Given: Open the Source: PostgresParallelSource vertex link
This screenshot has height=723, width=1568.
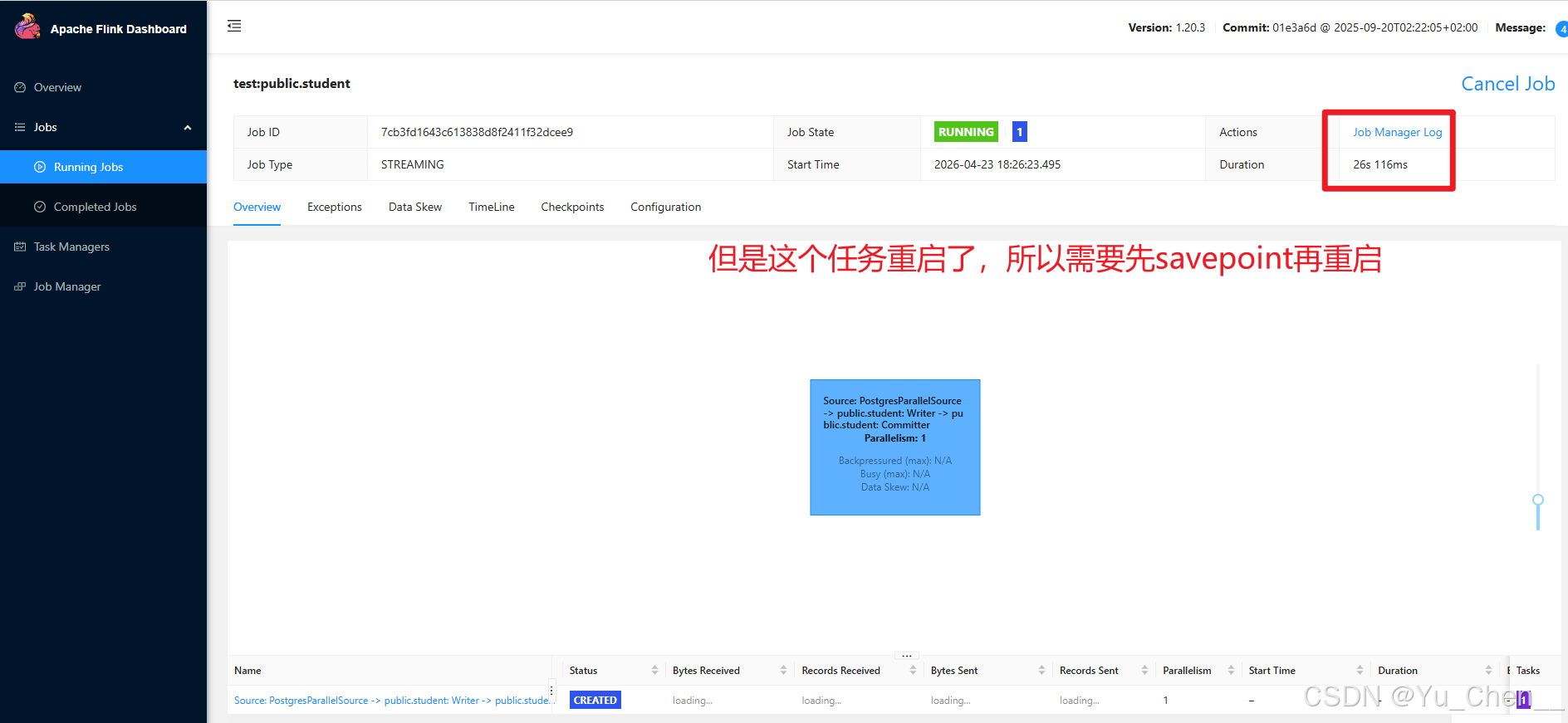Looking at the screenshot, I should coord(394,701).
